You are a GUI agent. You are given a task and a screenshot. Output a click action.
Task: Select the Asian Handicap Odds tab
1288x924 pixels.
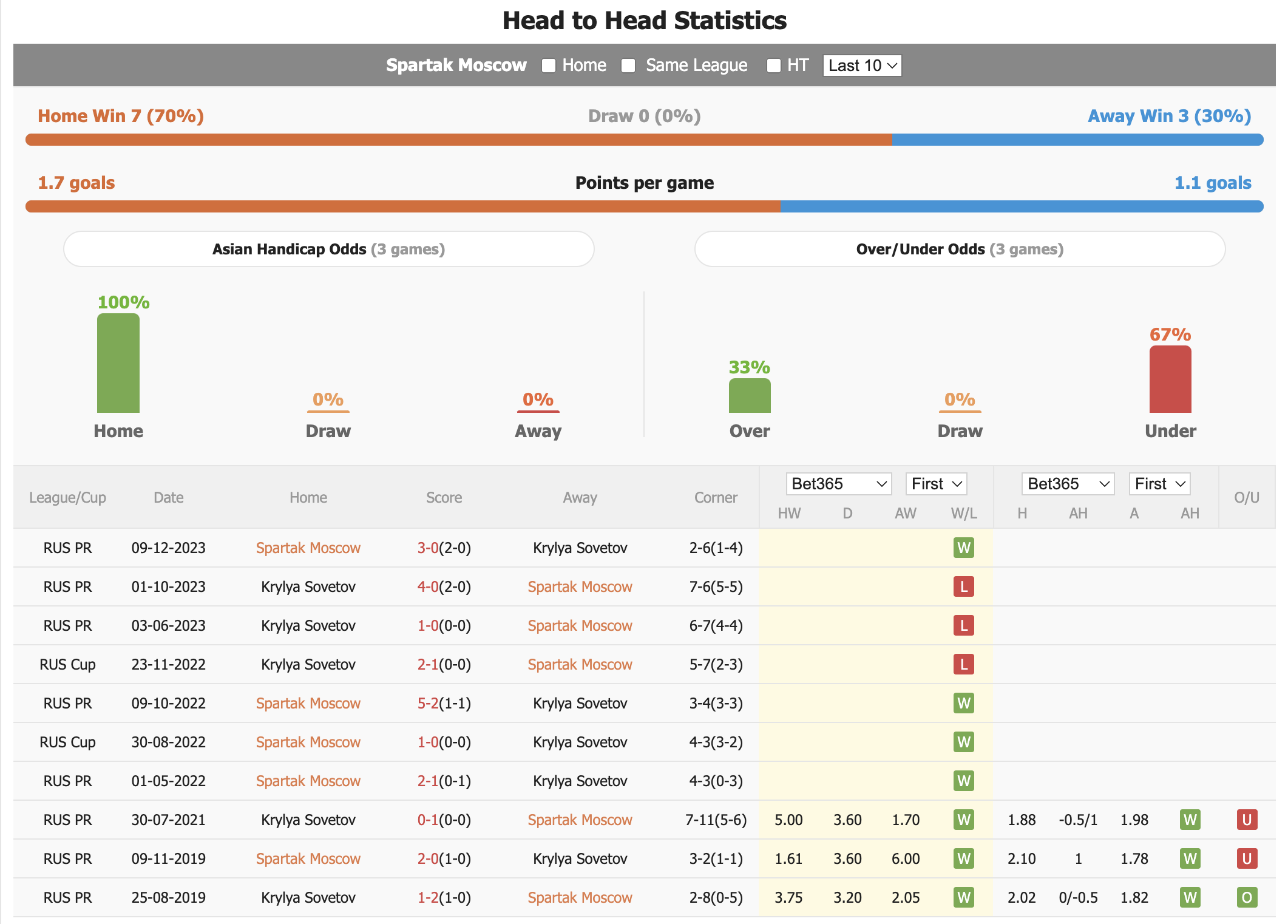[x=328, y=249]
